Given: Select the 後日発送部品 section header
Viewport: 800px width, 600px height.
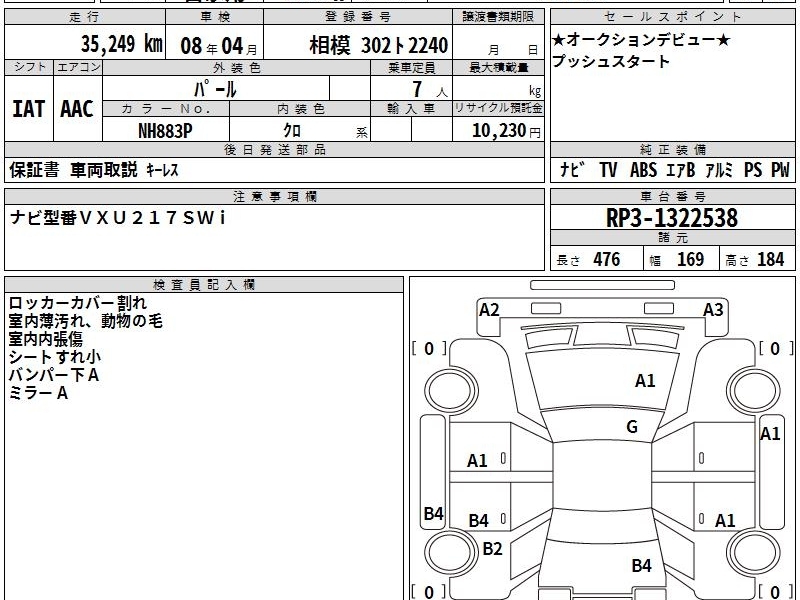Looking at the screenshot, I should click(274, 149).
